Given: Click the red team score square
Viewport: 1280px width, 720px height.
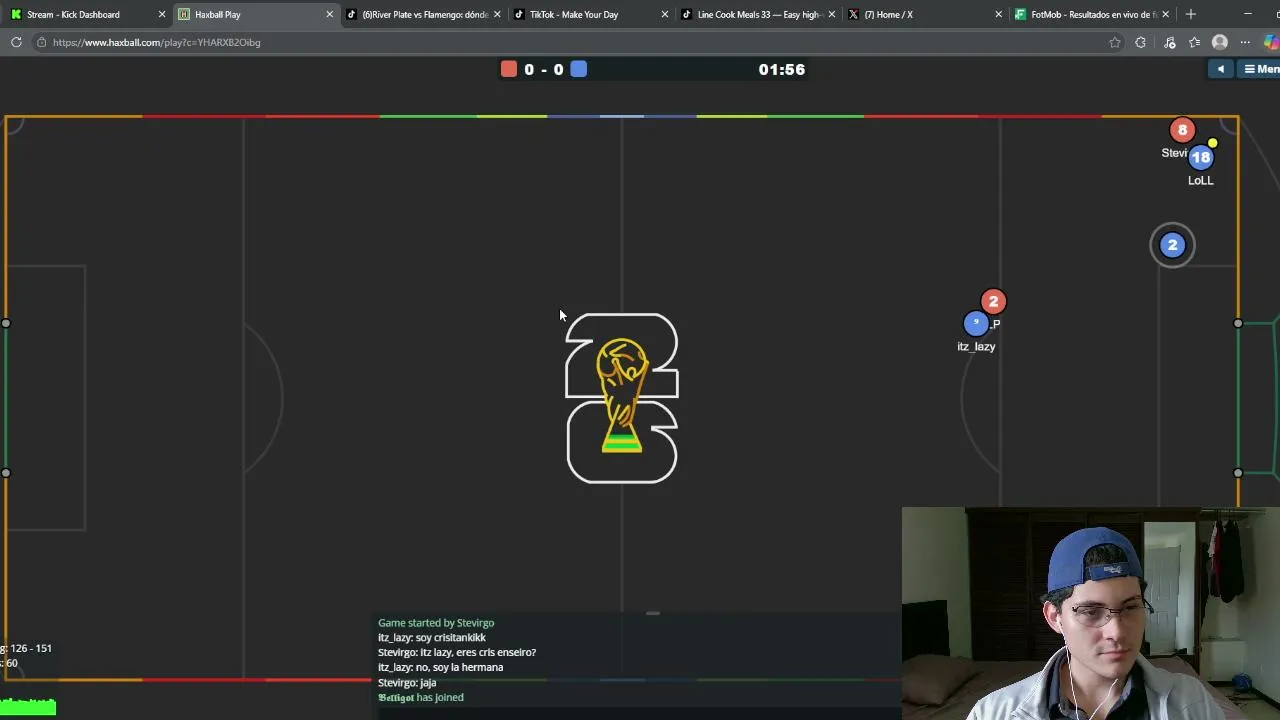Looking at the screenshot, I should (x=509, y=69).
